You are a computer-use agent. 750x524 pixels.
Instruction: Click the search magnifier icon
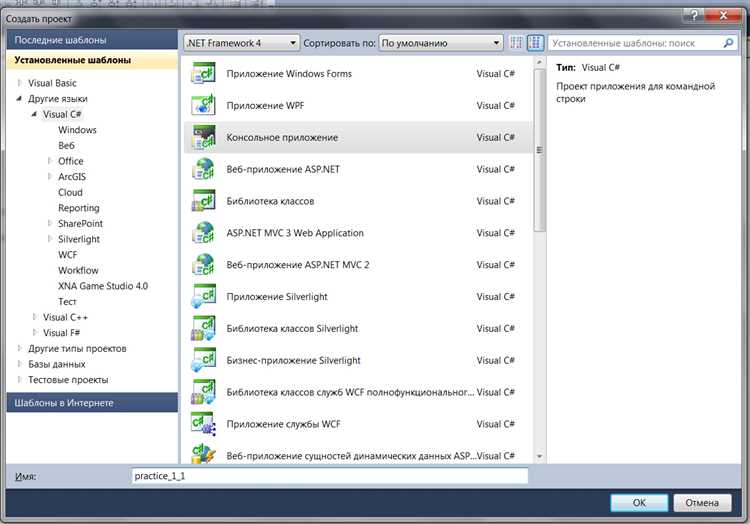pyautogui.click(x=728, y=43)
